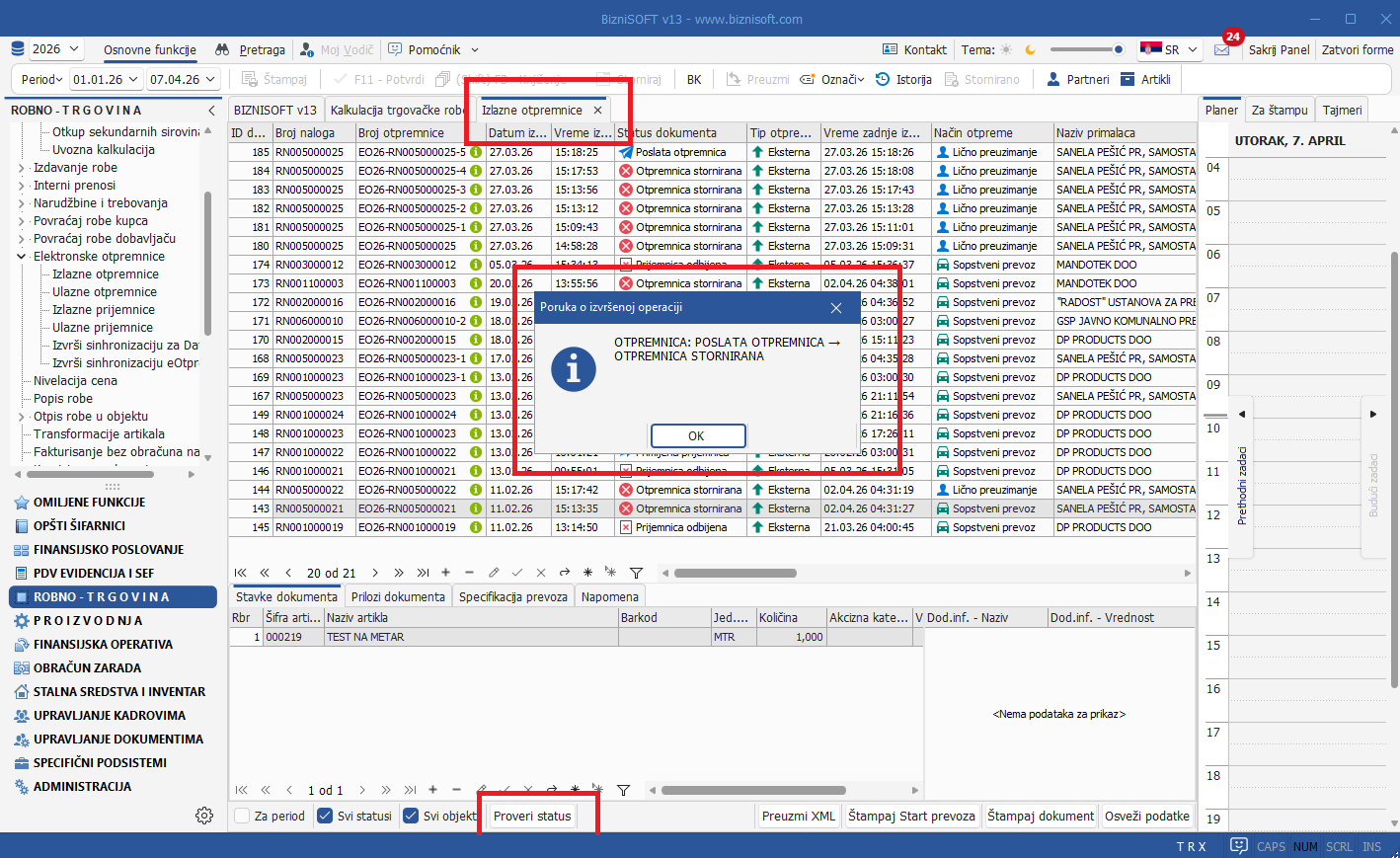This screenshot has width=1400, height=858.
Task: Click the Proveri status button
Action: click(x=532, y=817)
